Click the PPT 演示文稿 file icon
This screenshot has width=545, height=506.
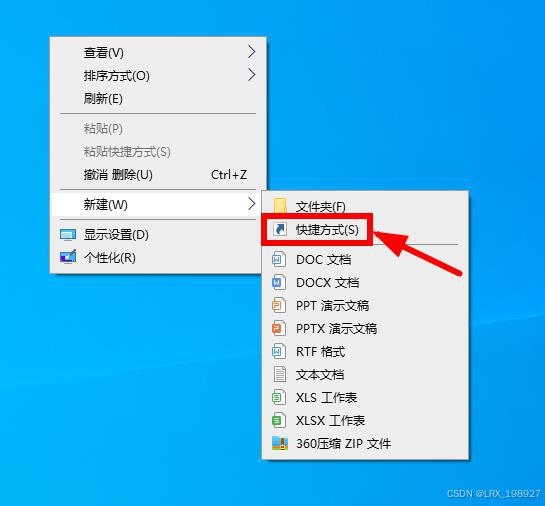point(279,305)
